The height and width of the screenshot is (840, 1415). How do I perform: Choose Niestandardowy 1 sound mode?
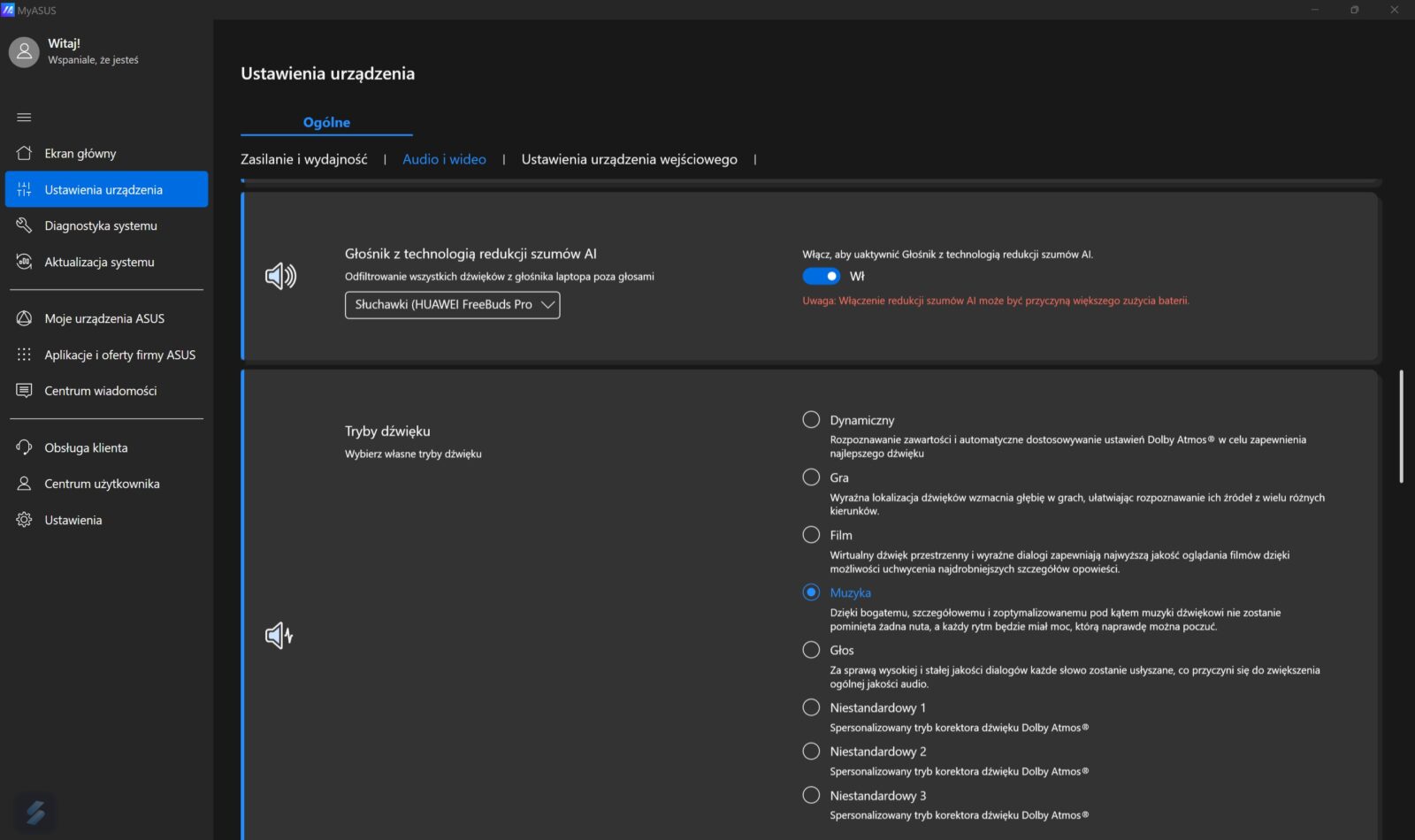tap(811, 707)
